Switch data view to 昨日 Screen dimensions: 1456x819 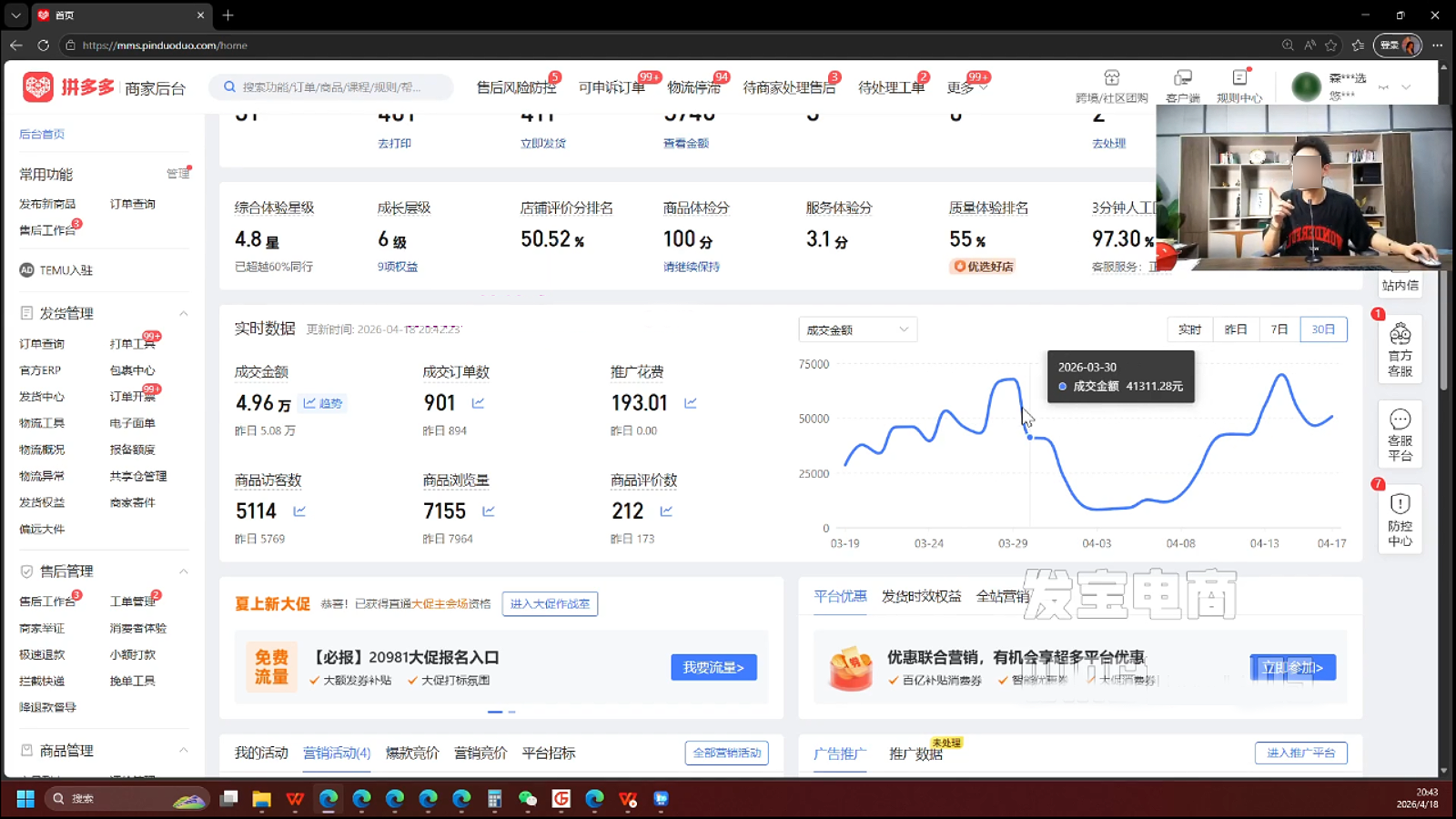(x=1235, y=329)
